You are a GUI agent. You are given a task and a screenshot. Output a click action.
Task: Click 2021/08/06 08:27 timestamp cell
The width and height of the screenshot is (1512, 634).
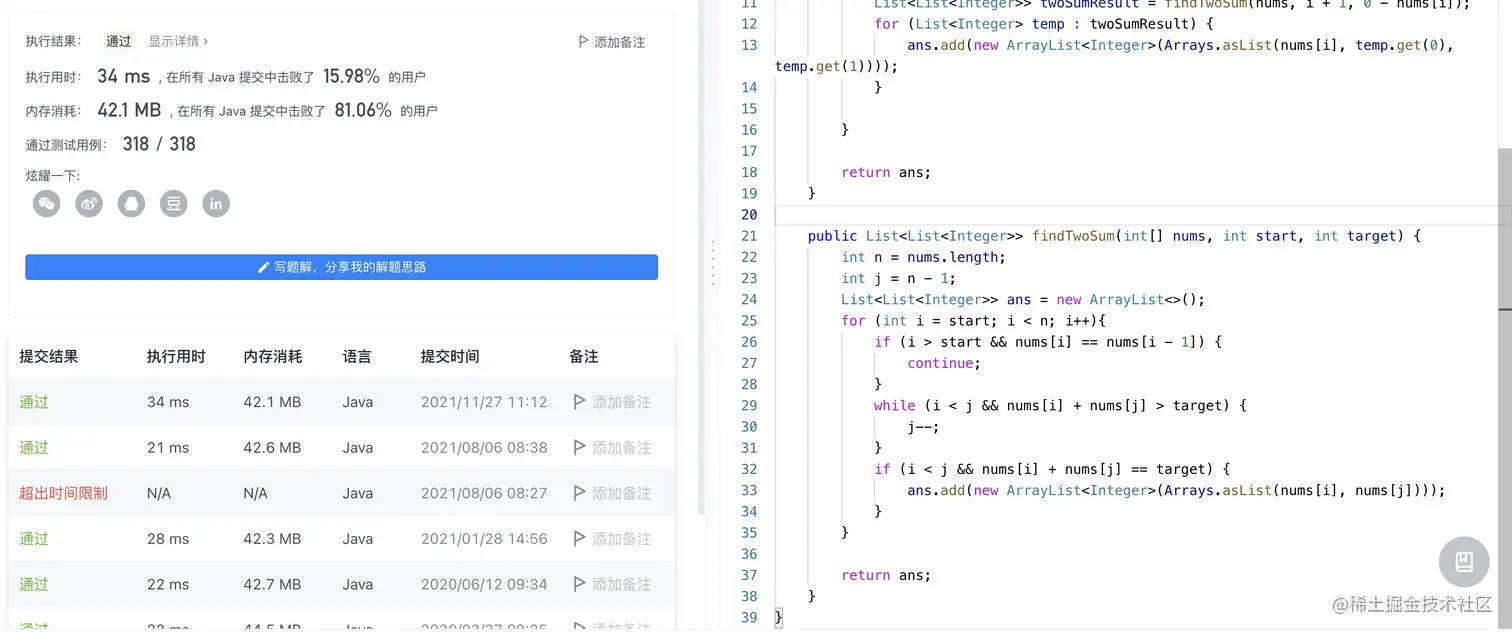(484, 493)
